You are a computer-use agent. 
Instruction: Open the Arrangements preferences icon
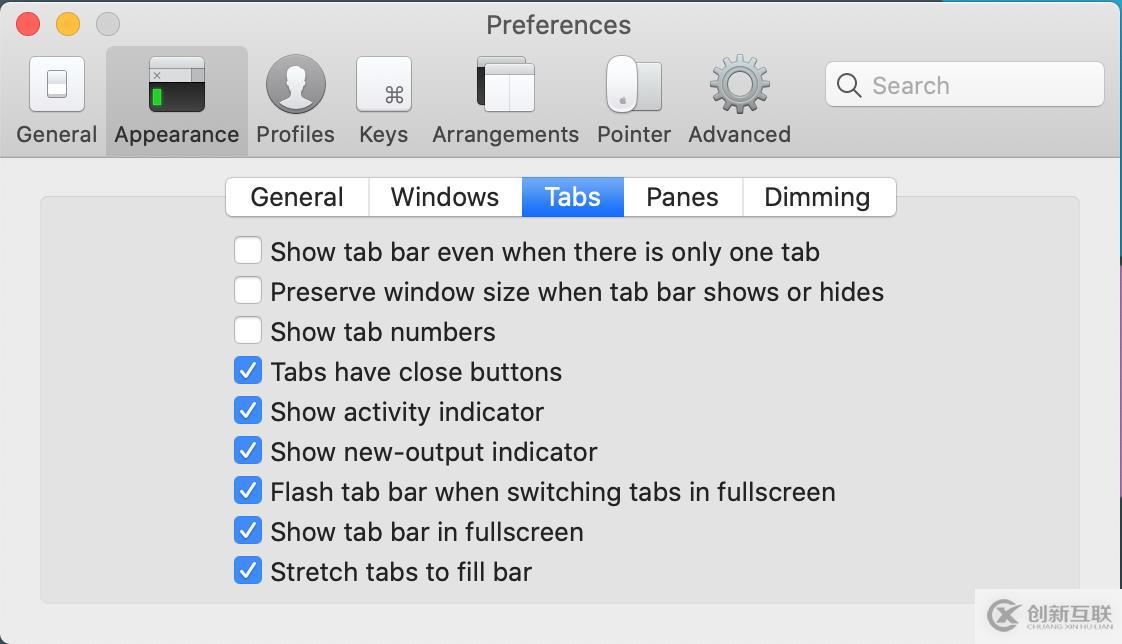point(506,85)
